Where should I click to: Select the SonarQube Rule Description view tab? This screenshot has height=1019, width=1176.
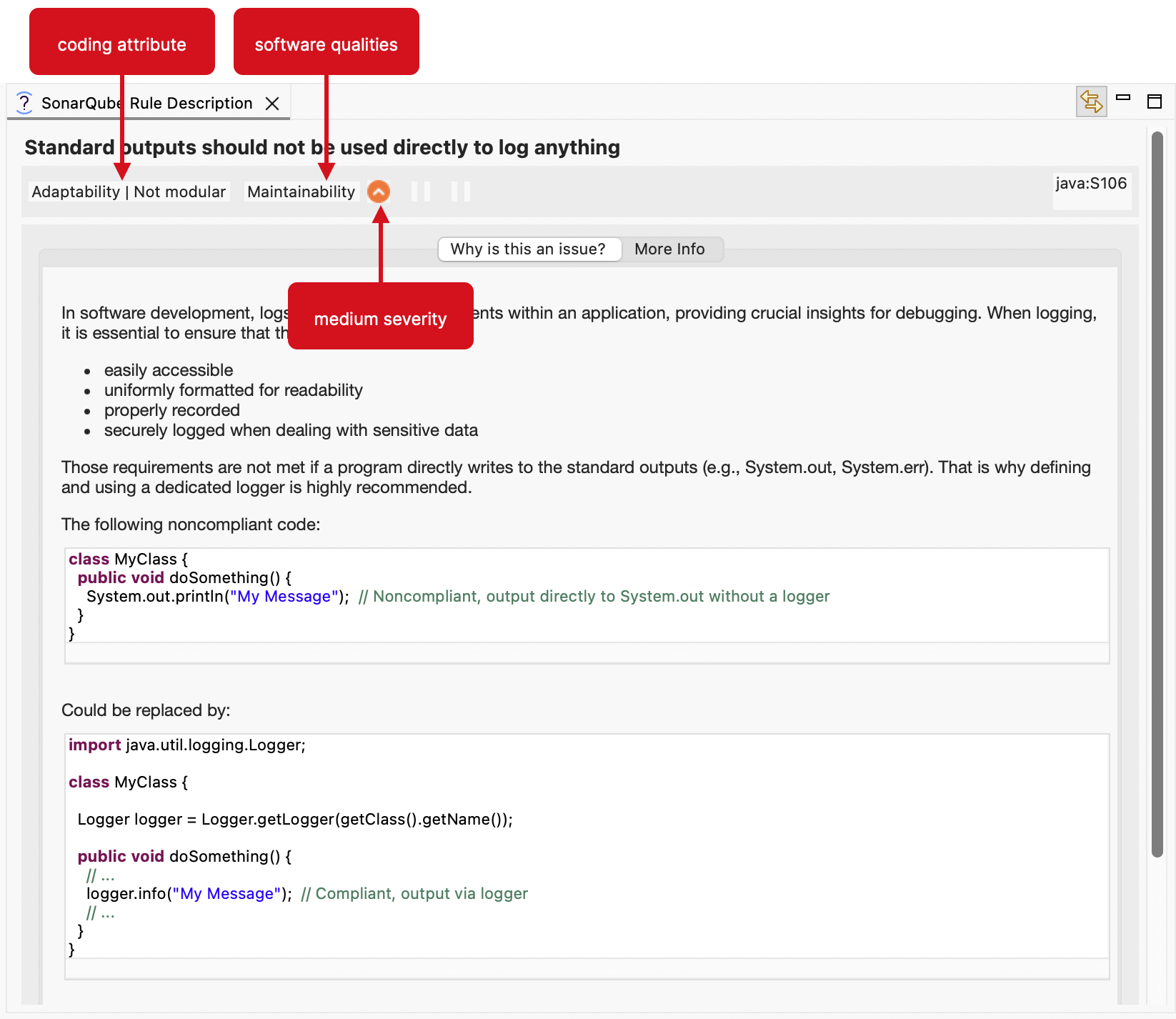pyautogui.click(x=146, y=104)
